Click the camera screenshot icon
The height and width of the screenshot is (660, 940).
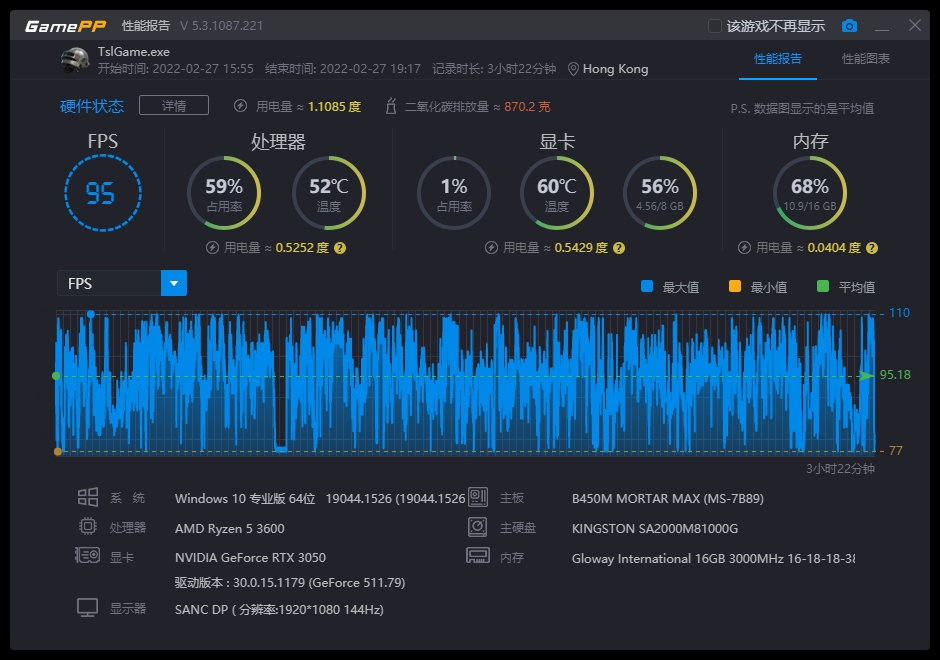(x=849, y=26)
